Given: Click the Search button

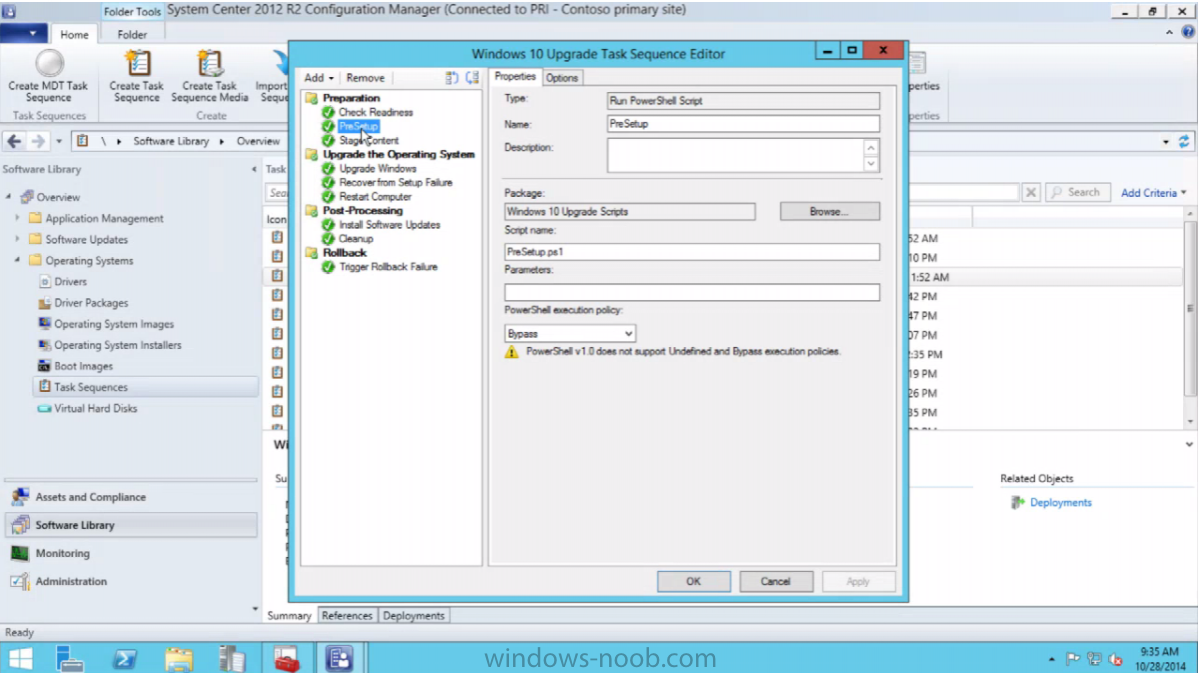Looking at the screenshot, I should [x=1076, y=192].
